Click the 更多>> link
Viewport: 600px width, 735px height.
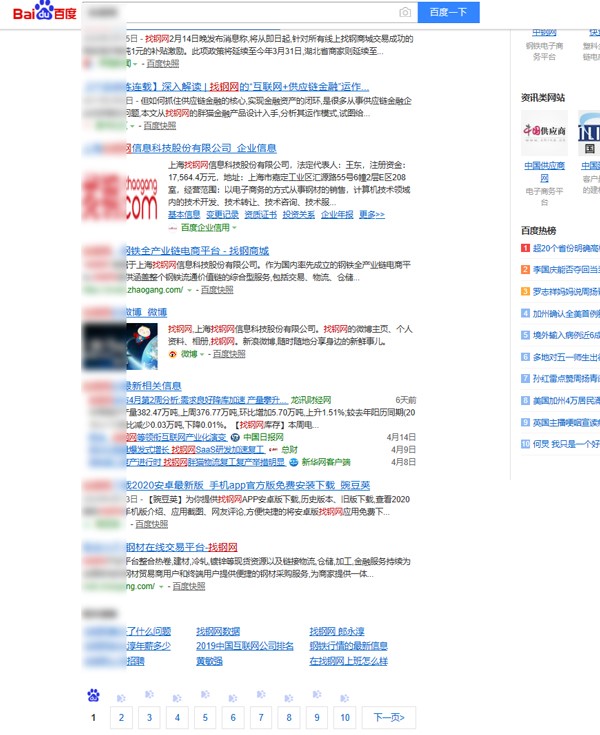pos(372,214)
